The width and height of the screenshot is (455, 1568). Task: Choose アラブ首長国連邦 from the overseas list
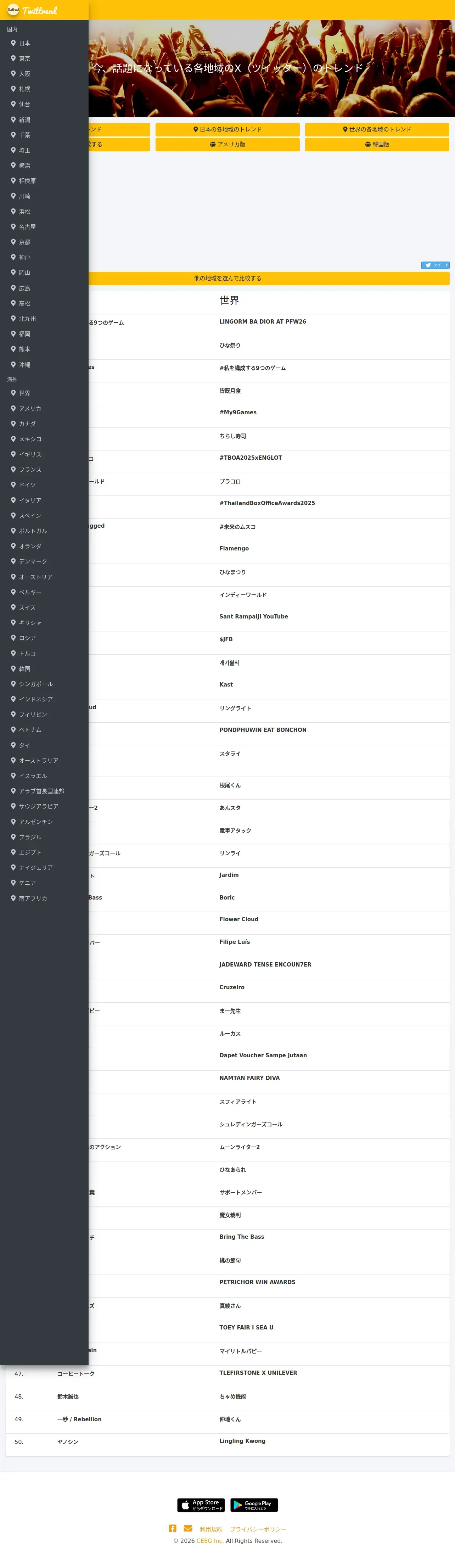point(41,791)
